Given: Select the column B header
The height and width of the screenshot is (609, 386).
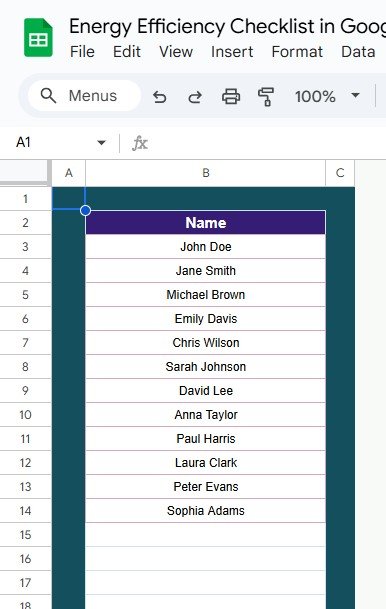Looking at the screenshot, I should 205,173.
